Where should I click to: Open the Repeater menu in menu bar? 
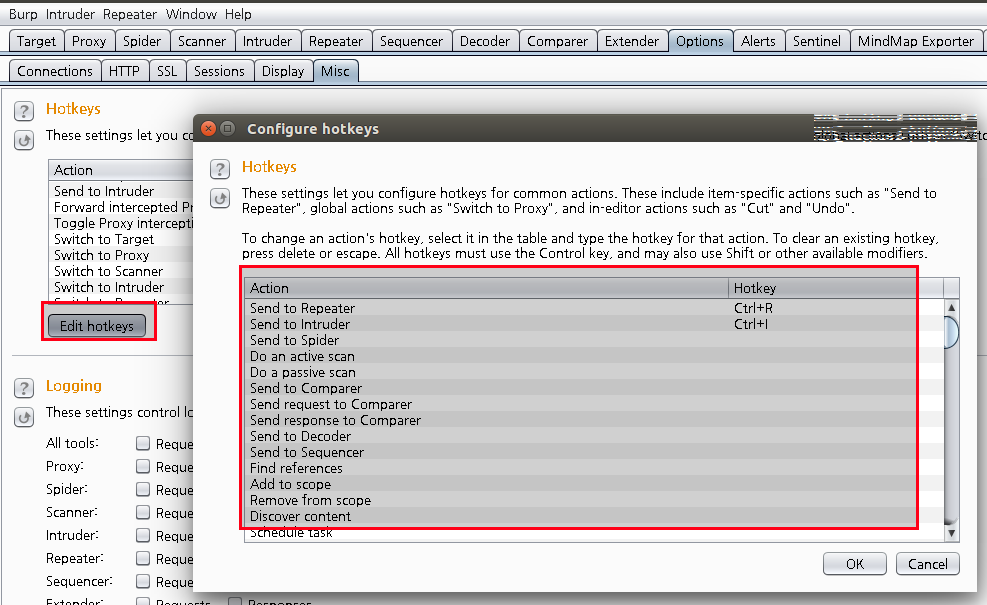tap(130, 14)
